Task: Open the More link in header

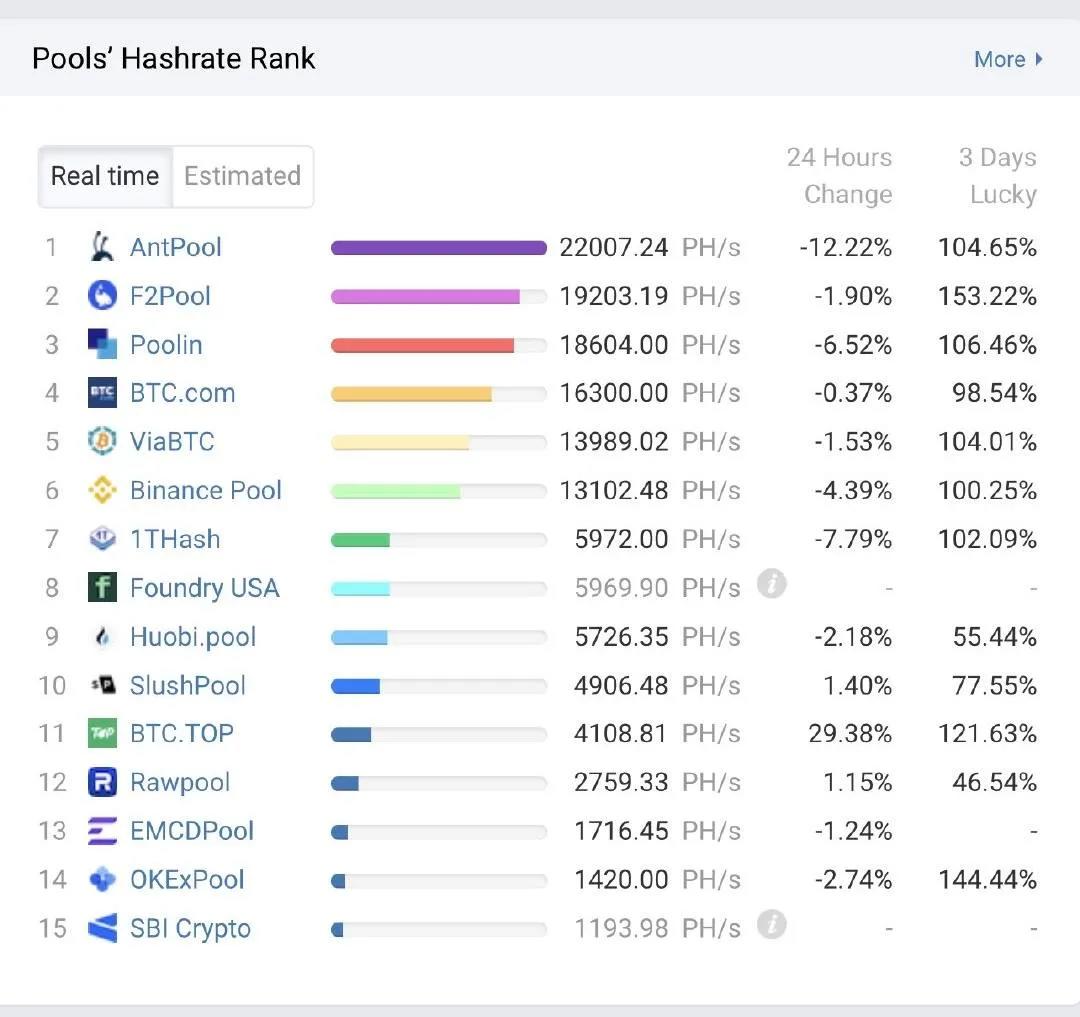Action: [x=999, y=59]
